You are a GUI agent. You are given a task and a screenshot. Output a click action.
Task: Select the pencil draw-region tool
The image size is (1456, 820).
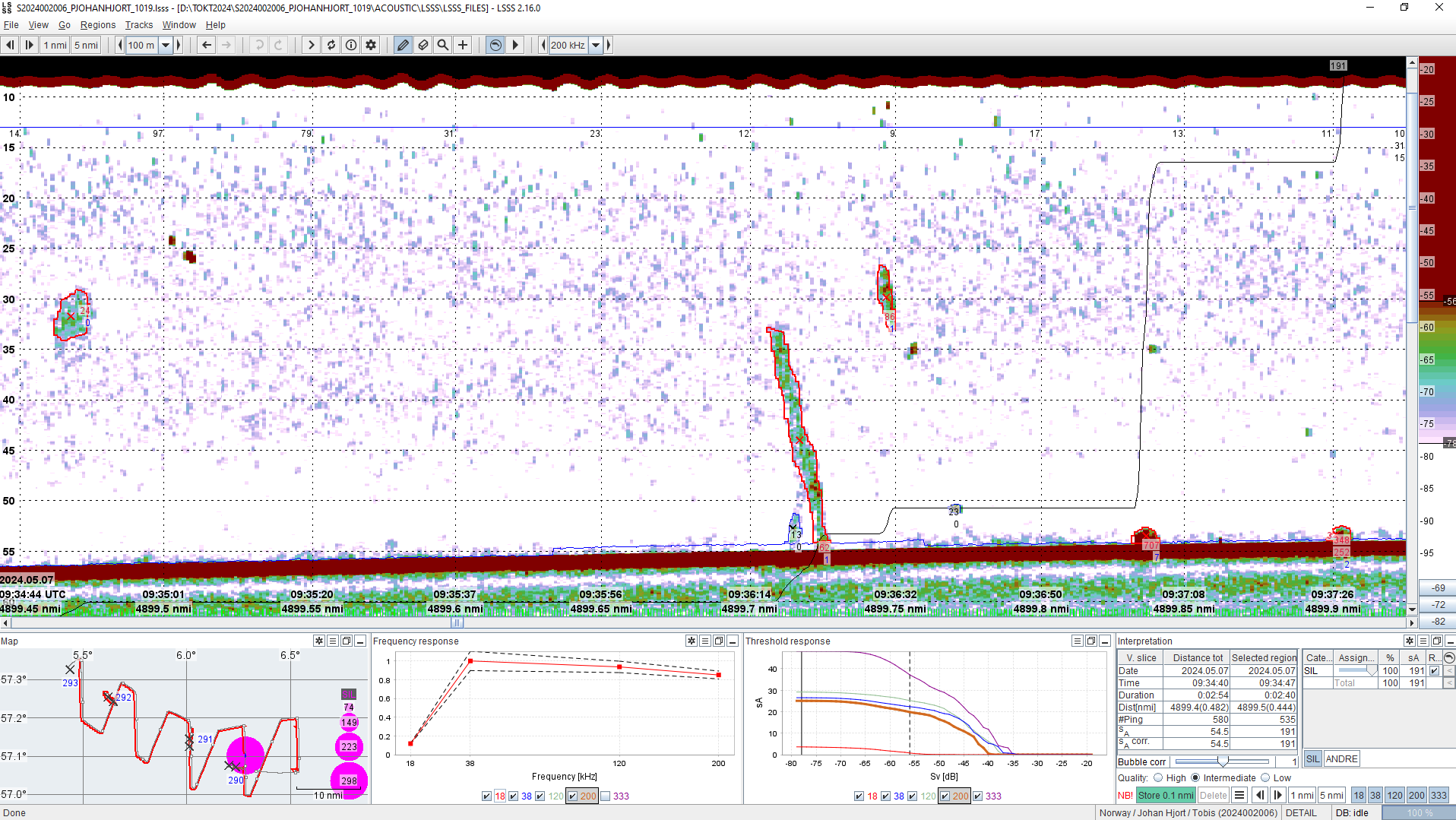coord(403,45)
